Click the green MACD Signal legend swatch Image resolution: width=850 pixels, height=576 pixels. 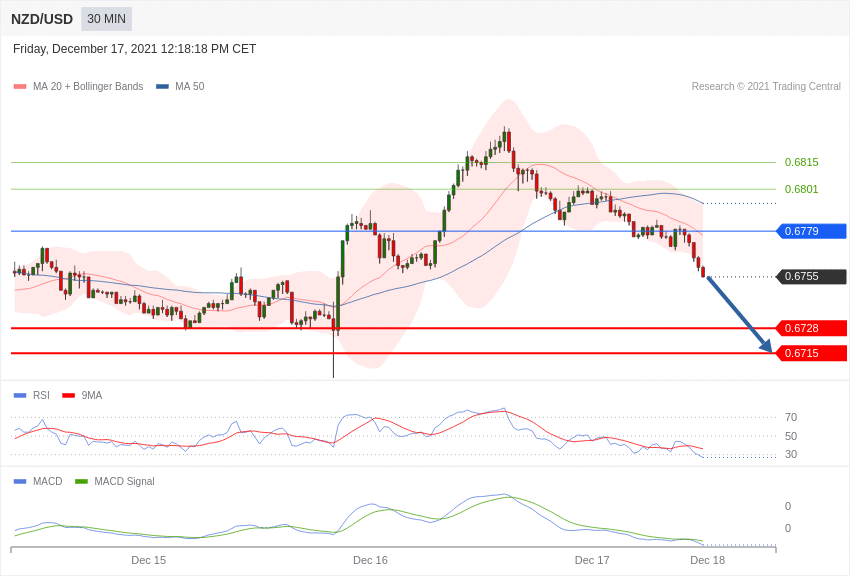coord(81,481)
